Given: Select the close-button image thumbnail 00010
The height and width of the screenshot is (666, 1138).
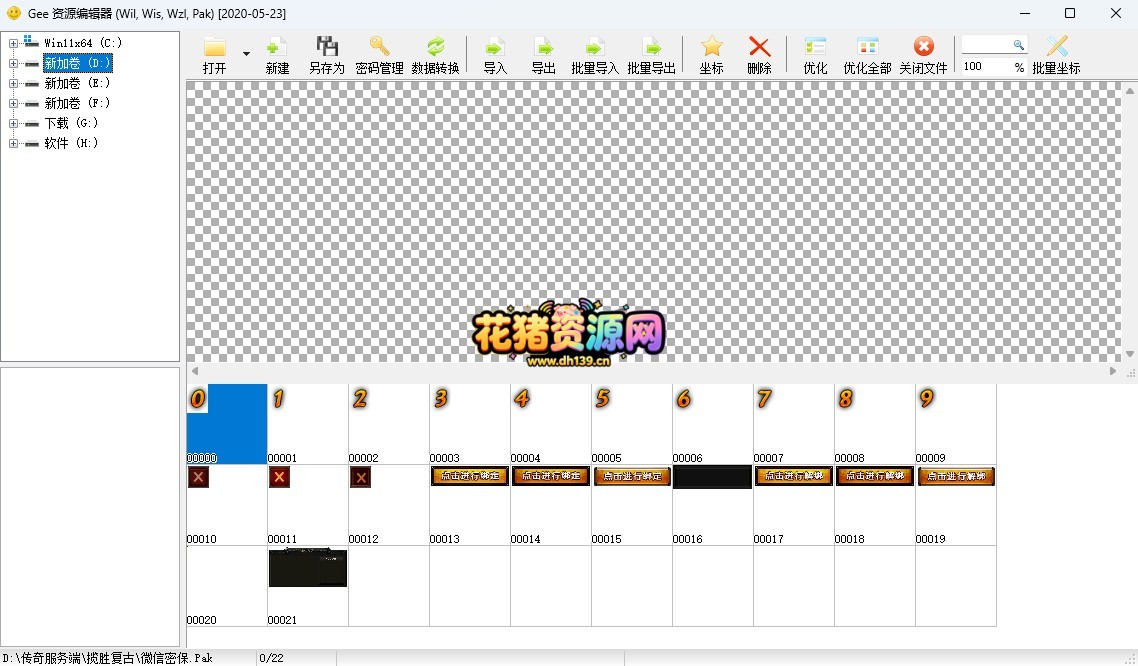Looking at the screenshot, I should click(226, 505).
